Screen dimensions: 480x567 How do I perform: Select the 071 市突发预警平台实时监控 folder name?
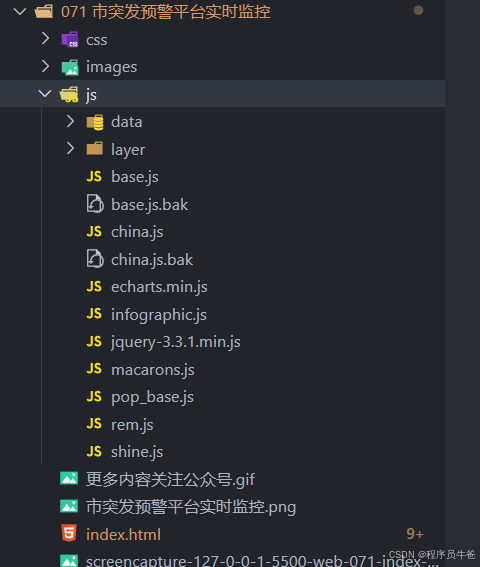pos(166,12)
